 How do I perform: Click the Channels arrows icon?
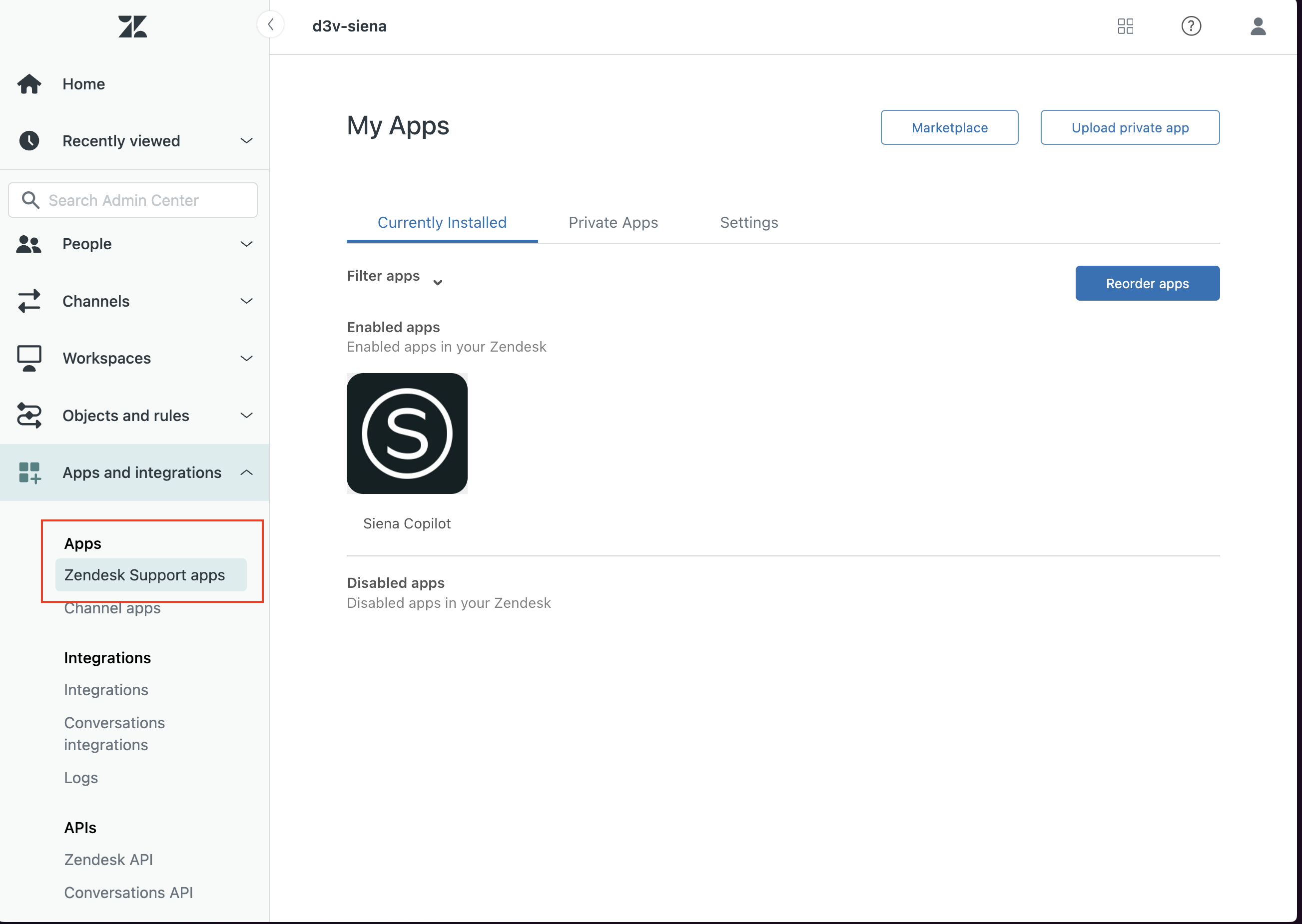pos(29,301)
